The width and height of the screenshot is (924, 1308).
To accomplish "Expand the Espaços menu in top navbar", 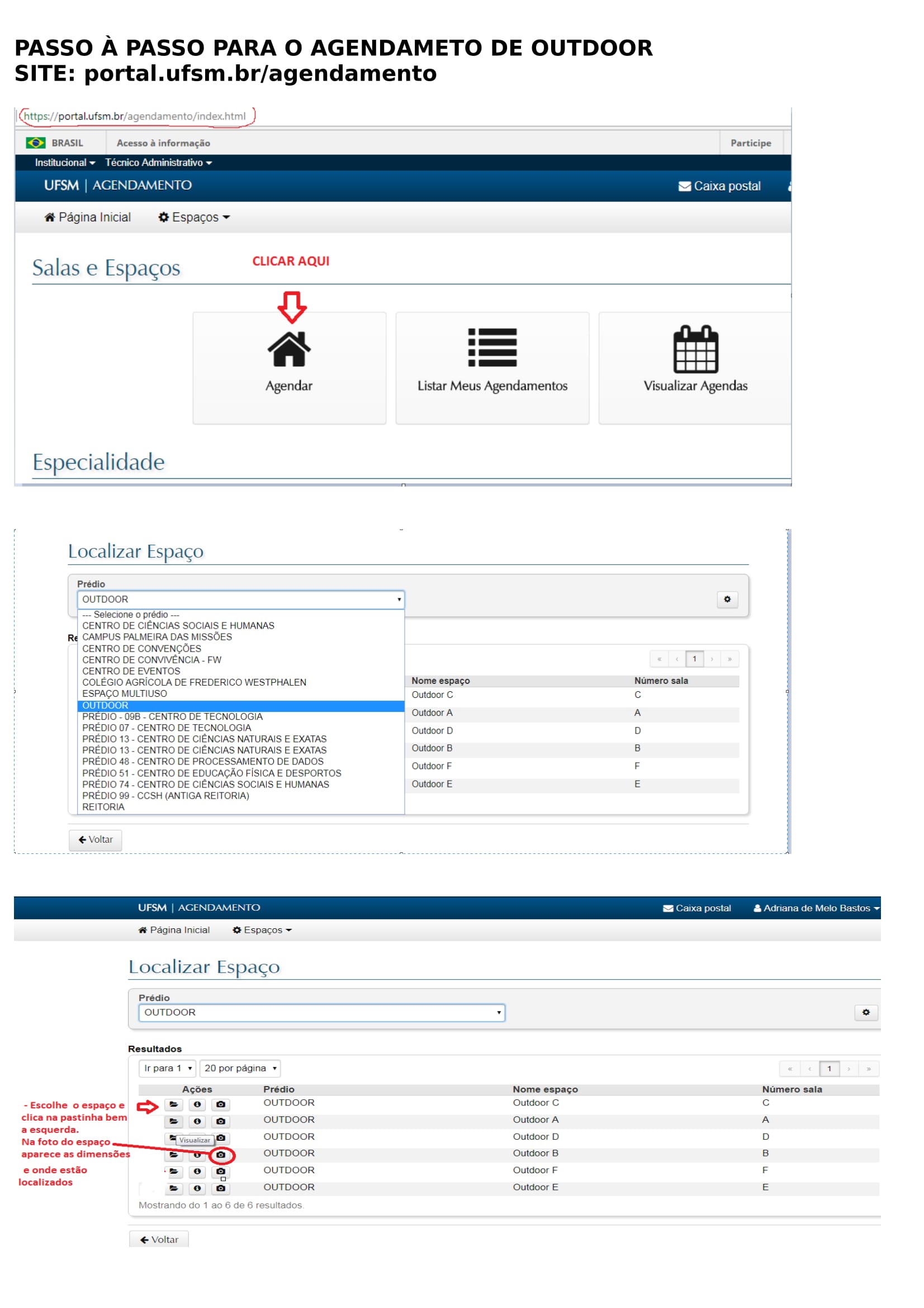I will [194, 218].
